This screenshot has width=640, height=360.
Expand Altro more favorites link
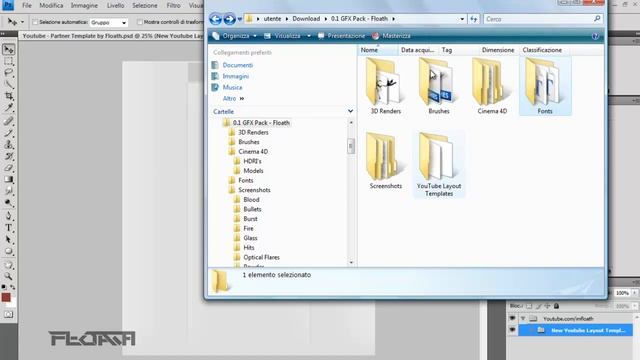click(x=233, y=98)
